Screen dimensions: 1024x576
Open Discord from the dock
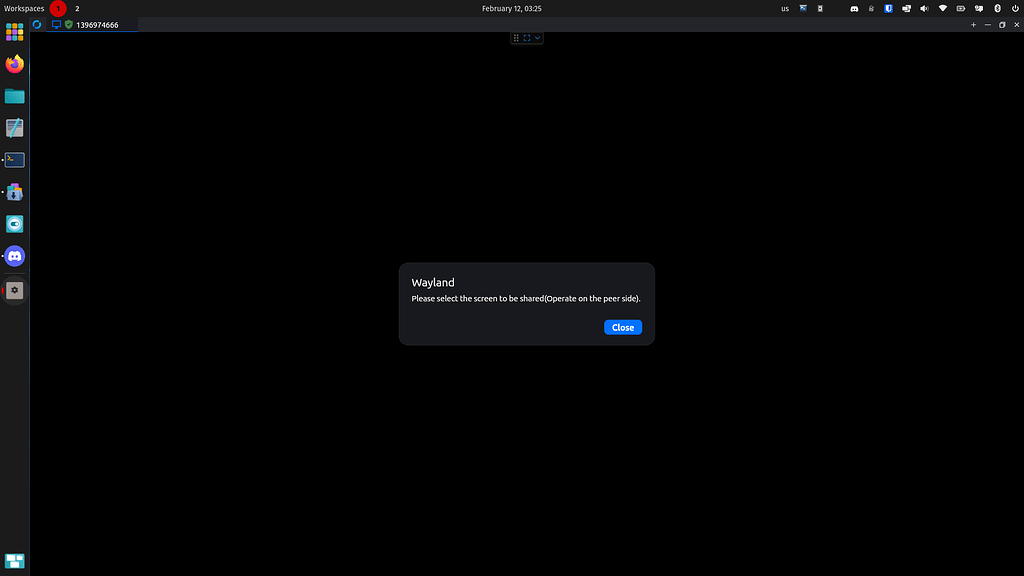[14, 256]
